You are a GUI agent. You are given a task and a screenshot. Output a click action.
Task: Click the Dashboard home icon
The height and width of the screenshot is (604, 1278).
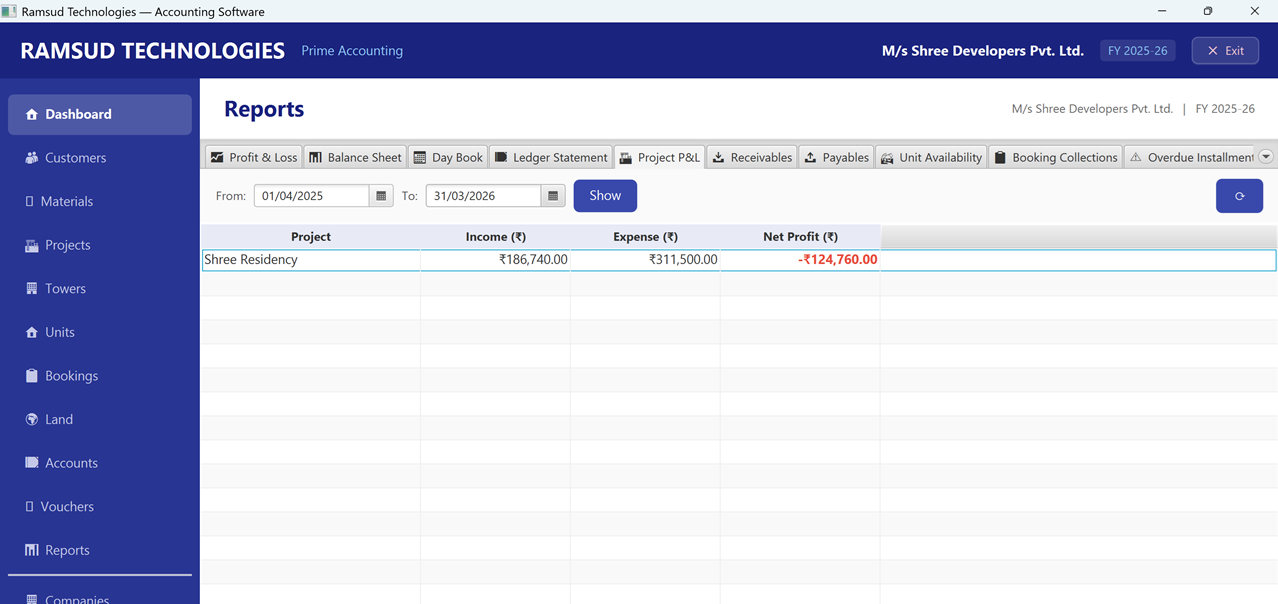coord(31,115)
